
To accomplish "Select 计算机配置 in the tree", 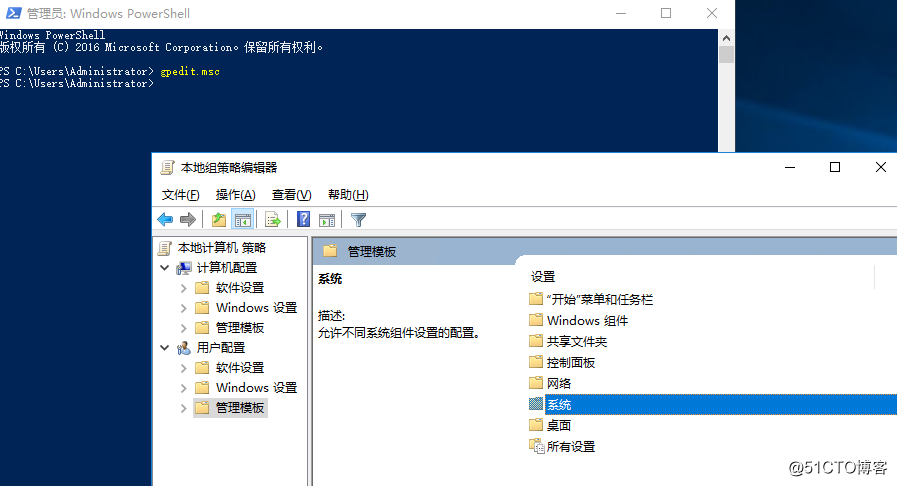I will (x=227, y=268).
